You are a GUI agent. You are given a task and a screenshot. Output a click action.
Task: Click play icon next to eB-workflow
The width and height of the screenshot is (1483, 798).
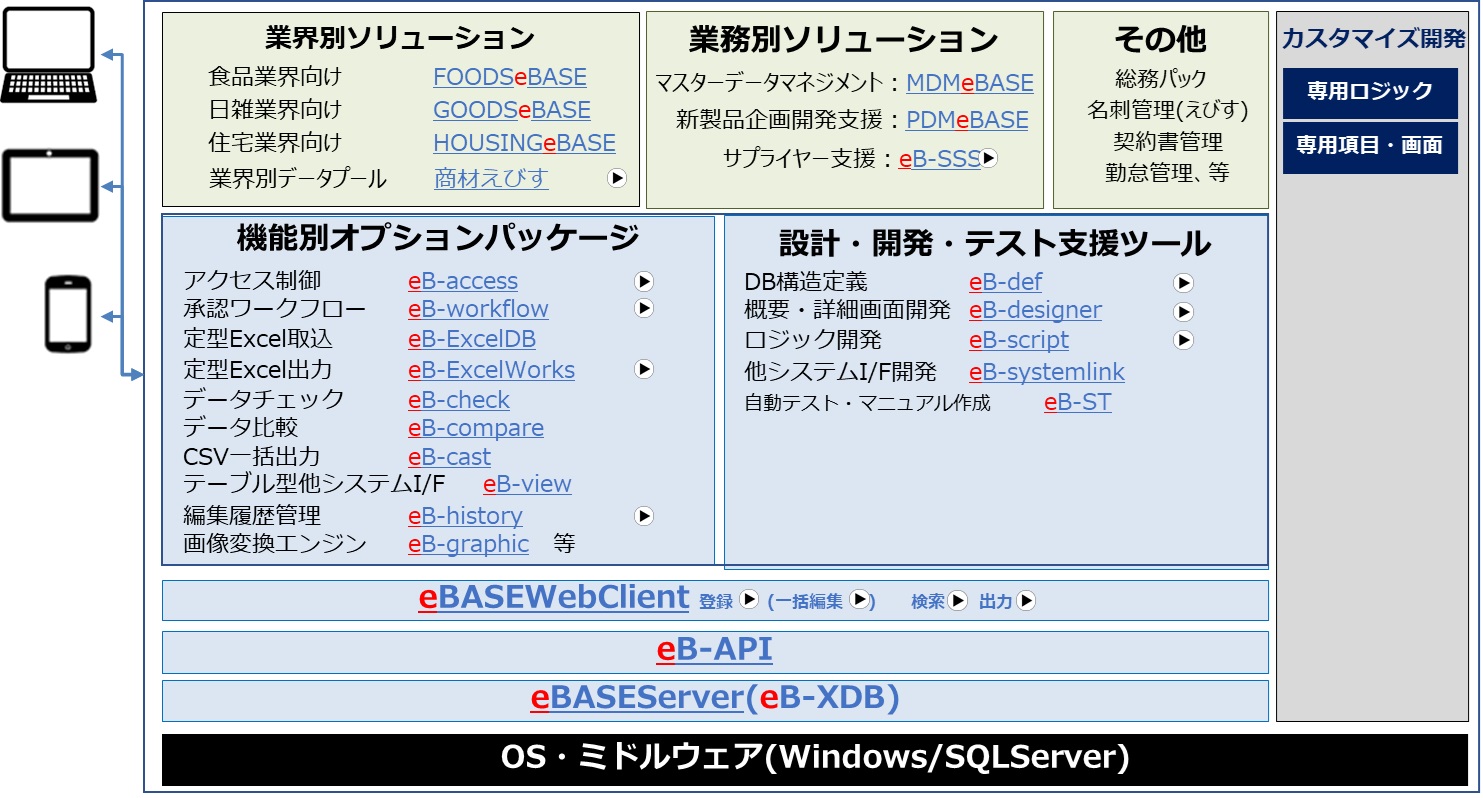pyautogui.click(x=644, y=309)
